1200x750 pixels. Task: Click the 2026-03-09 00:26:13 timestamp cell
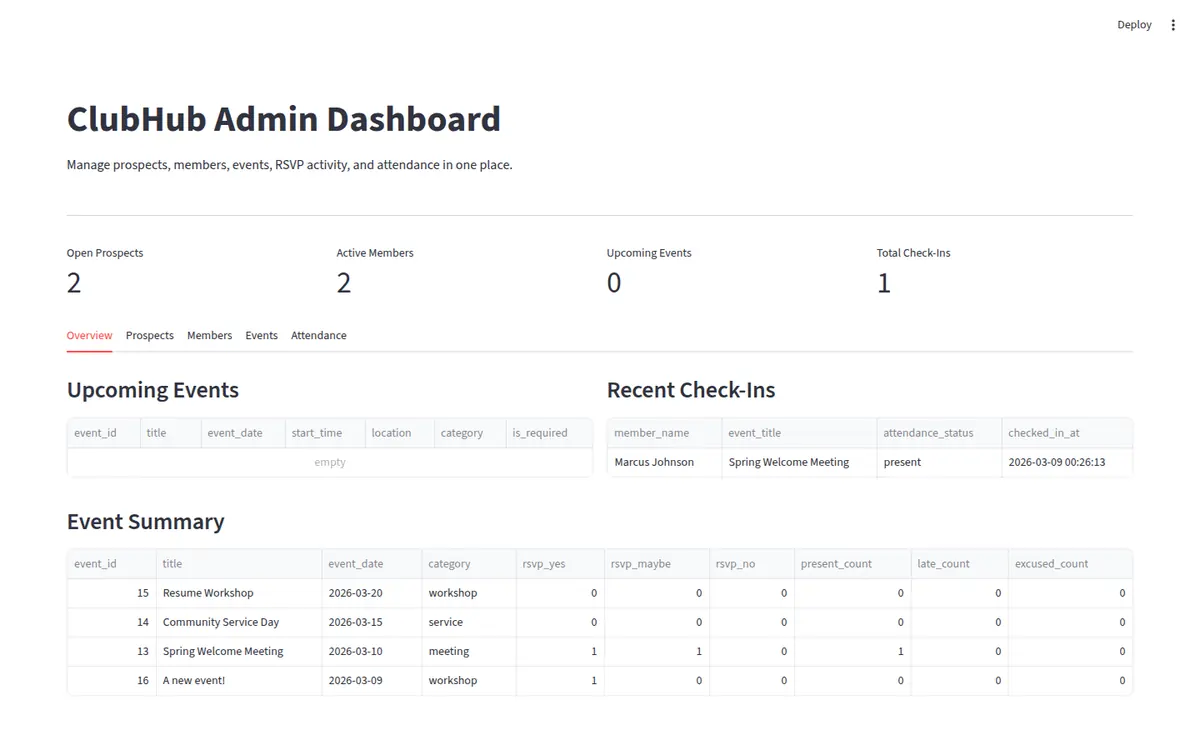tap(1067, 462)
